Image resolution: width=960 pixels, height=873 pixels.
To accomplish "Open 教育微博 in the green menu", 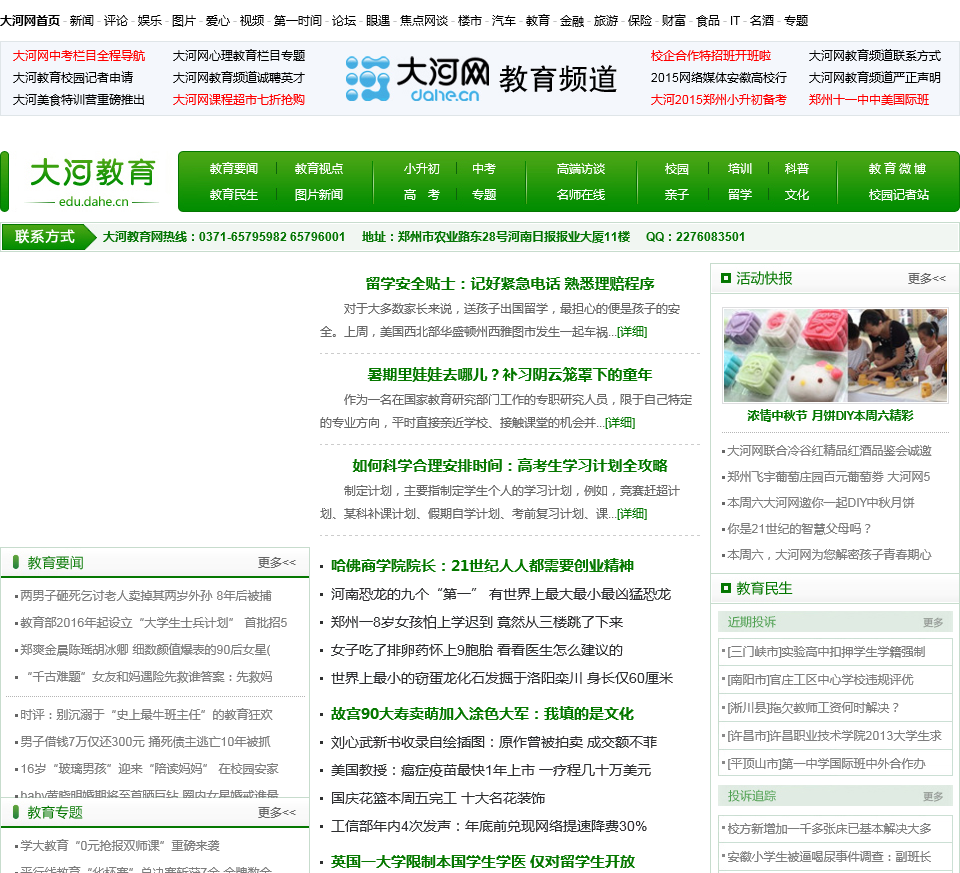I will pos(897,168).
